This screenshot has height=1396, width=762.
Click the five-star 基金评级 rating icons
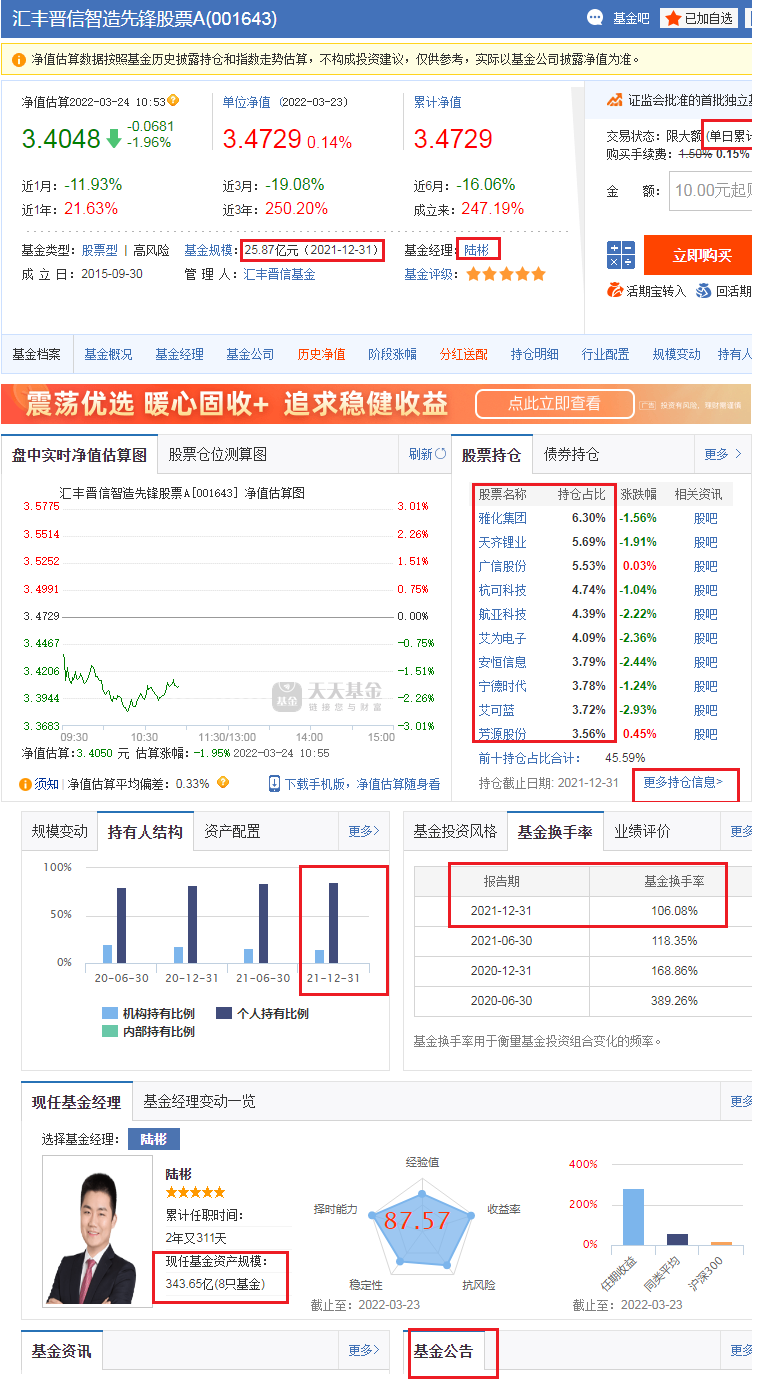coord(506,274)
